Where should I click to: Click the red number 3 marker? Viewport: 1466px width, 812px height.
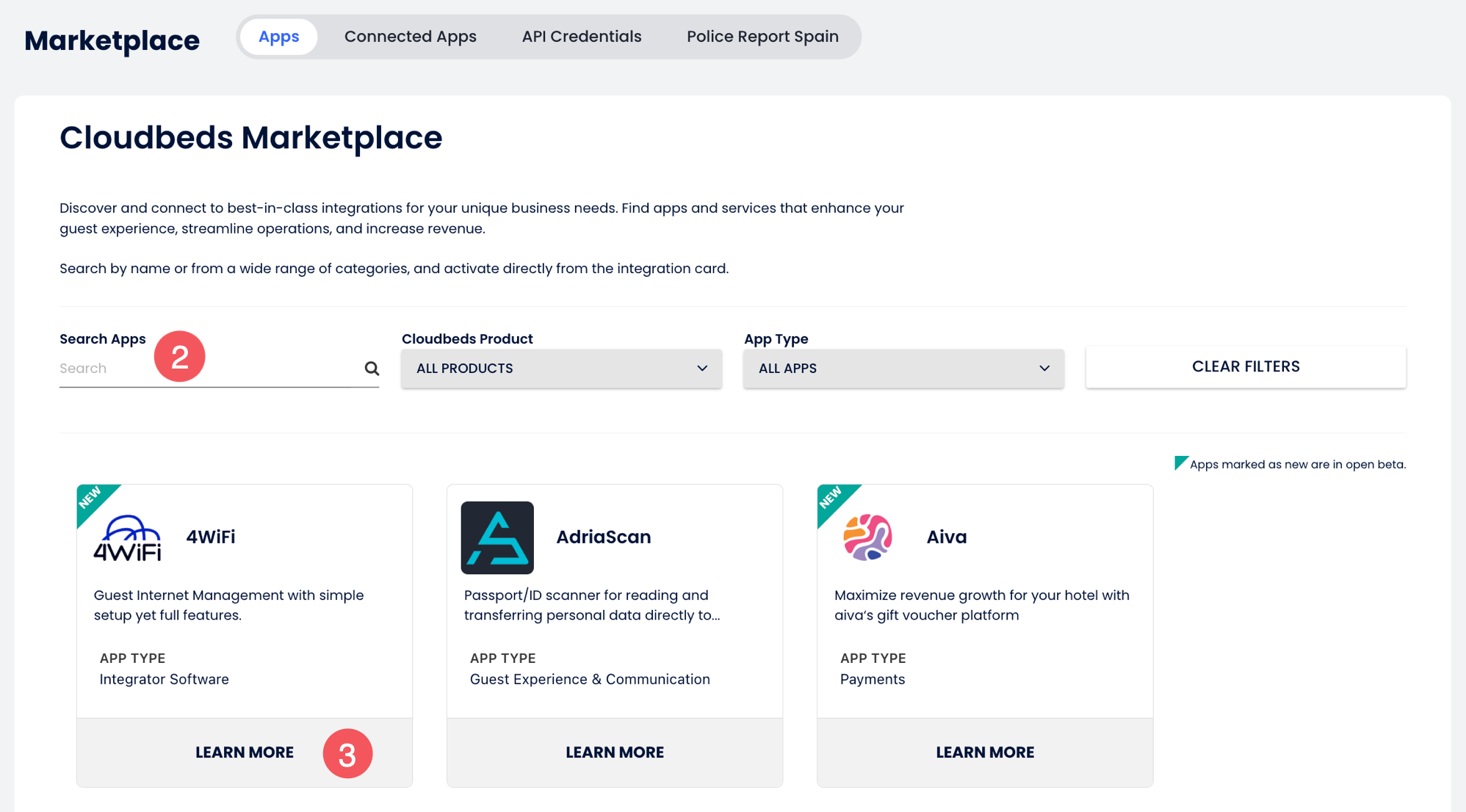(347, 753)
